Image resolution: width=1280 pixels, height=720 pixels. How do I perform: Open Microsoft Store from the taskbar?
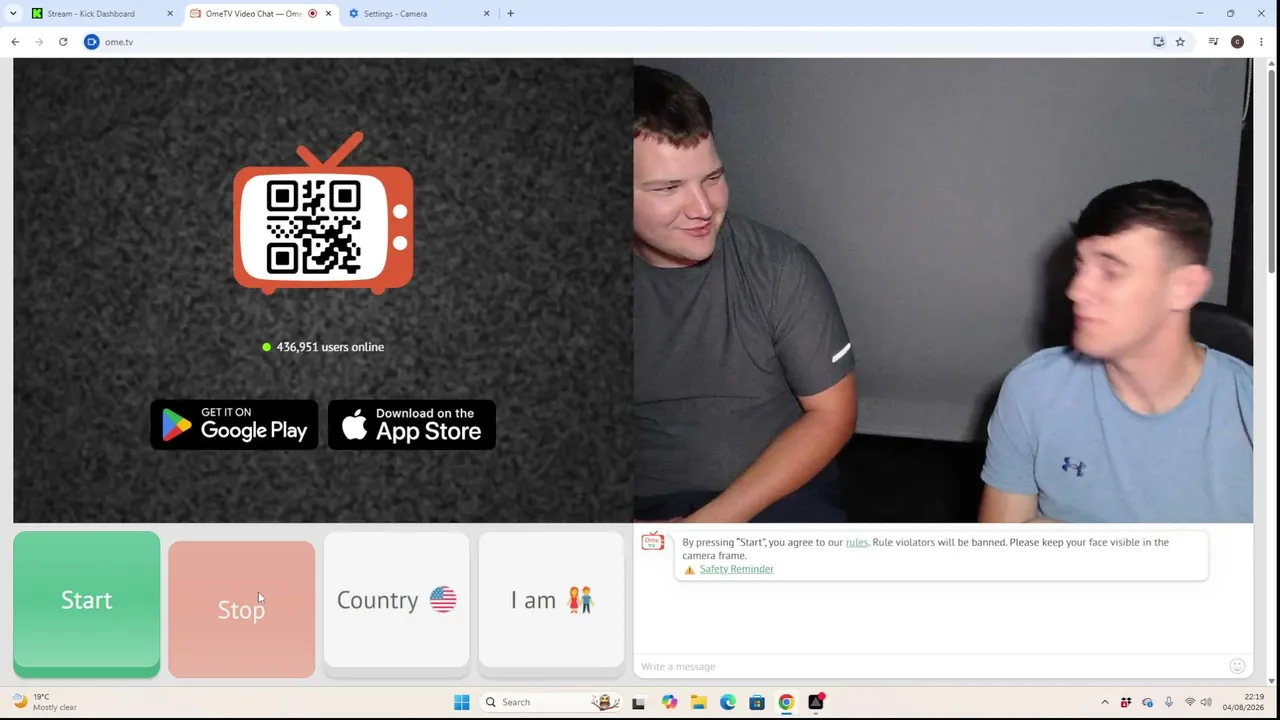757,702
